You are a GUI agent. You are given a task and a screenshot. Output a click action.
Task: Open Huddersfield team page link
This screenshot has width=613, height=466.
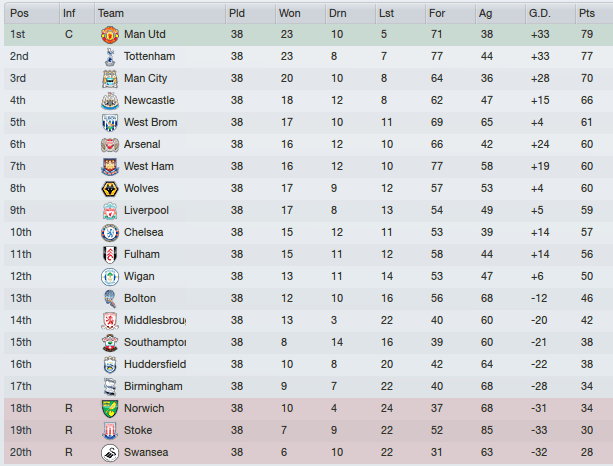pyautogui.click(x=155, y=365)
